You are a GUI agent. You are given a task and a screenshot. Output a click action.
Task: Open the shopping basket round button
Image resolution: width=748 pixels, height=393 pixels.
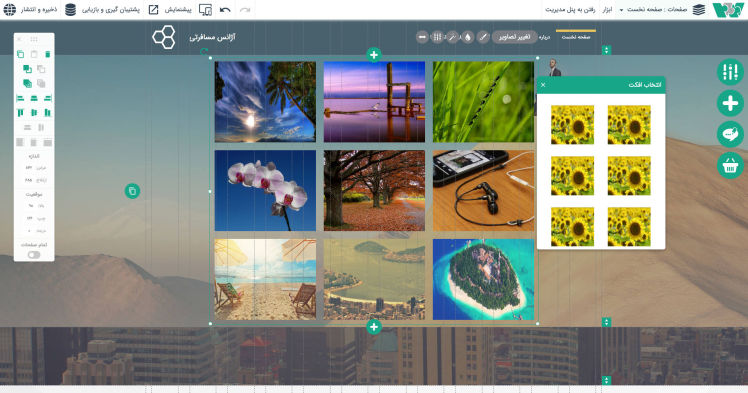tap(730, 165)
